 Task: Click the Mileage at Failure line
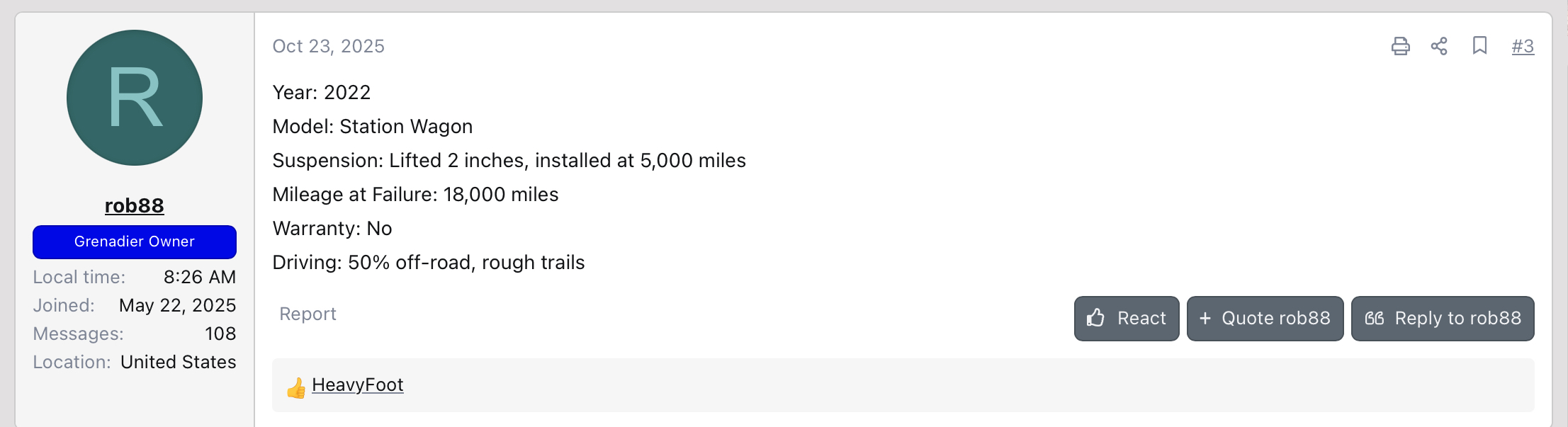tap(416, 195)
